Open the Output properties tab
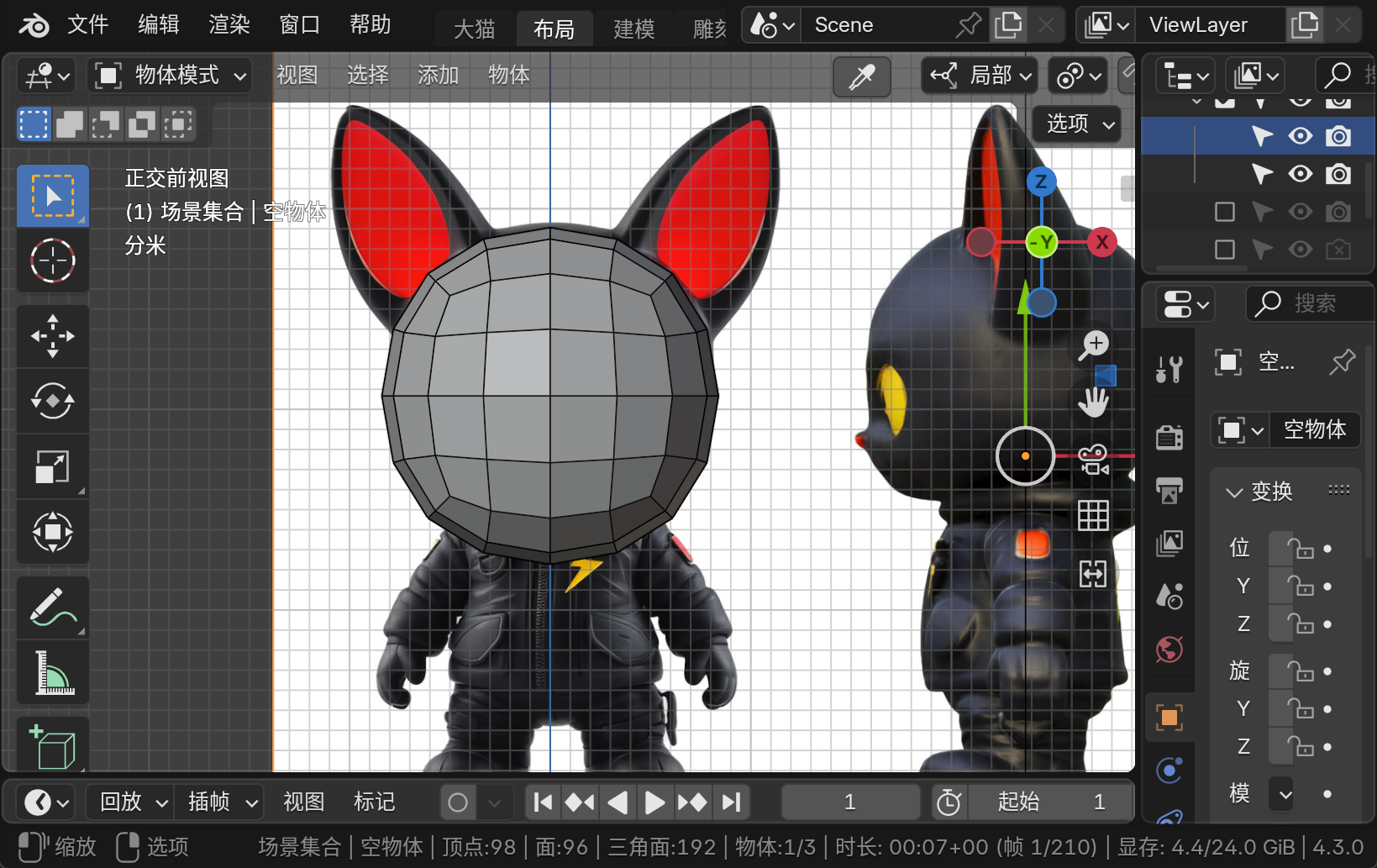 [x=1169, y=490]
